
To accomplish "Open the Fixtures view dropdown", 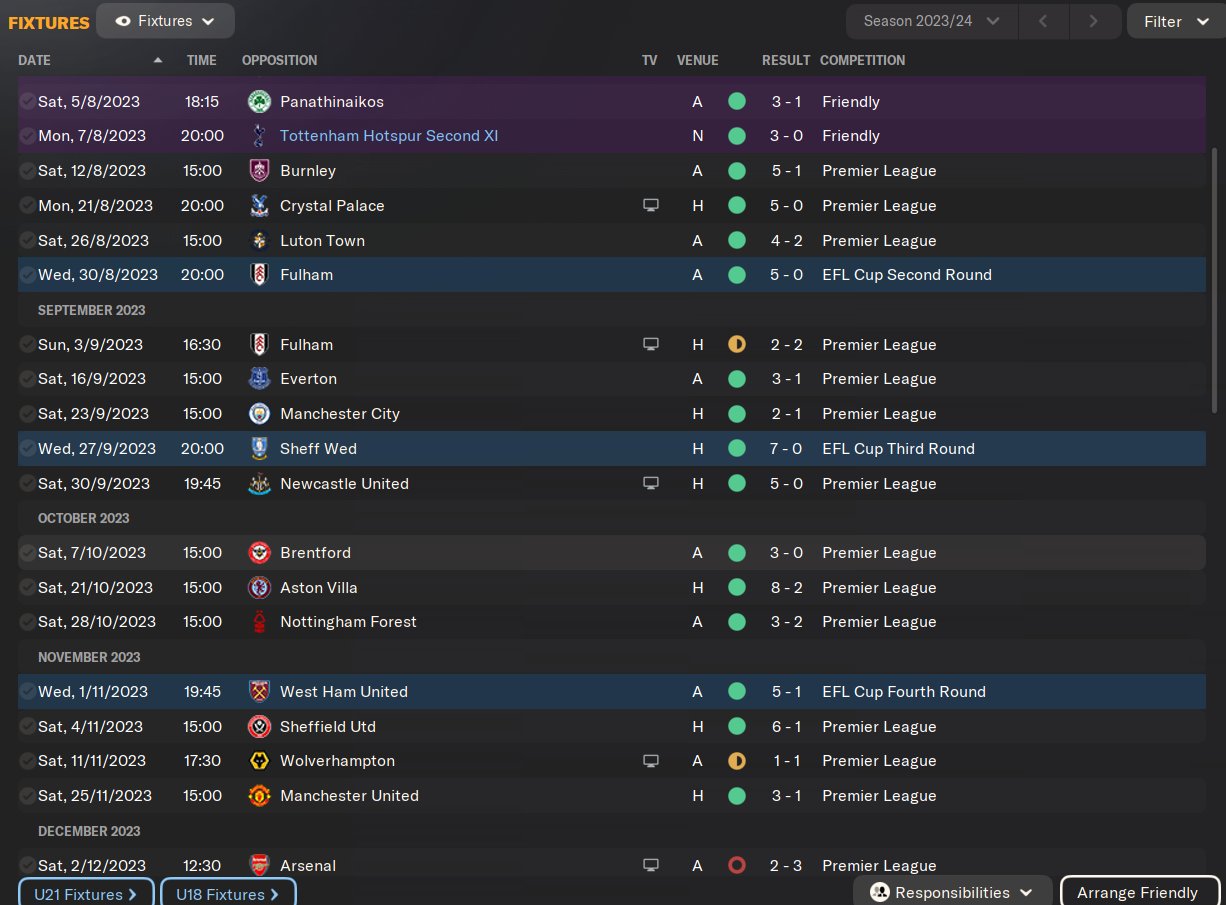I will (x=165, y=21).
